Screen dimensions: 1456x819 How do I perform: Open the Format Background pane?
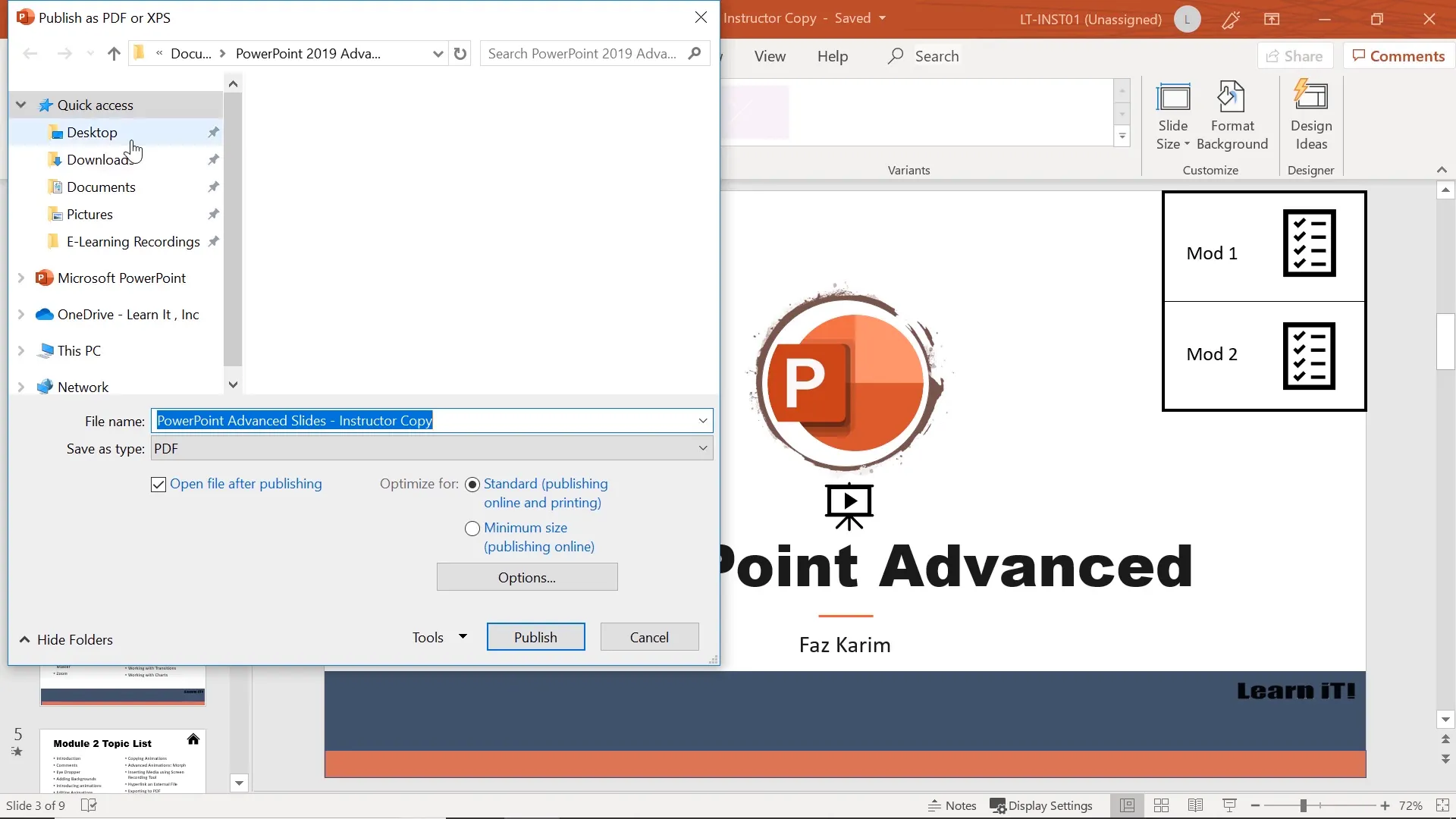(1232, 116)
